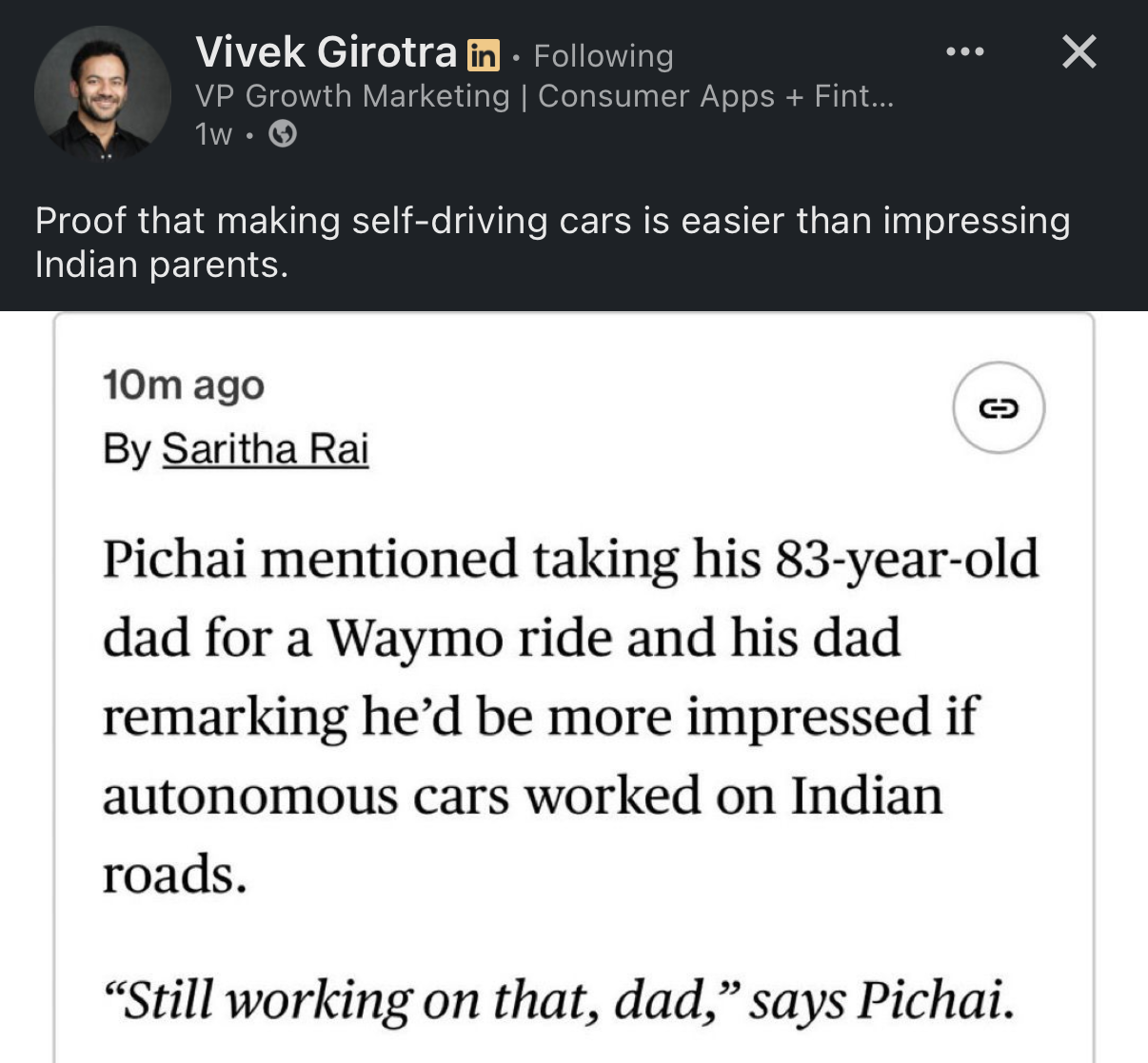Close the post with the X button
The width and height of the screenshot is (1148, 1063).
(1079, 51)
